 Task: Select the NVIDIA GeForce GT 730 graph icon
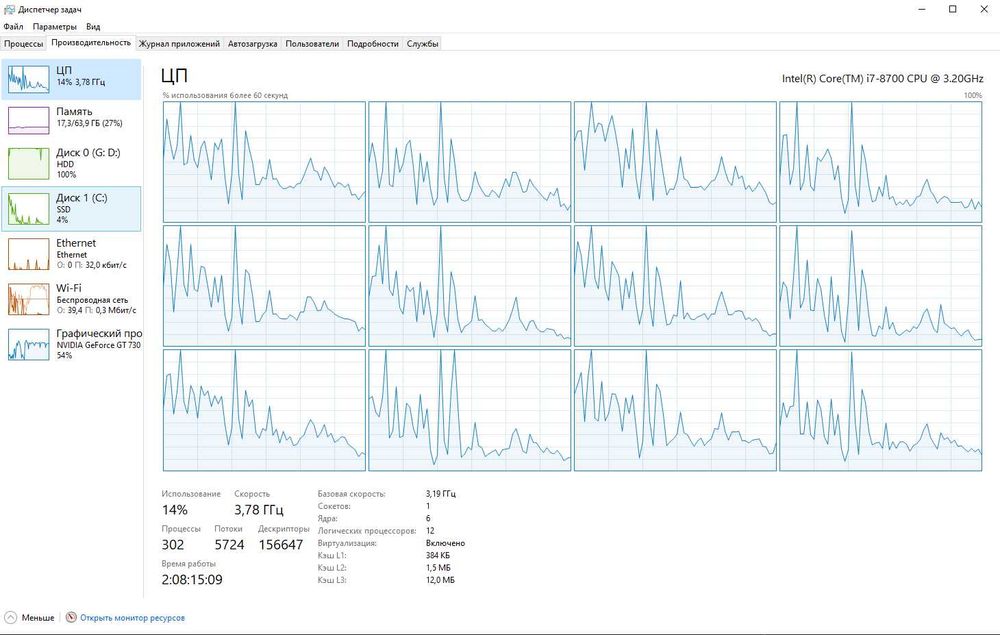pyautogui.click(x=29, y=344)
